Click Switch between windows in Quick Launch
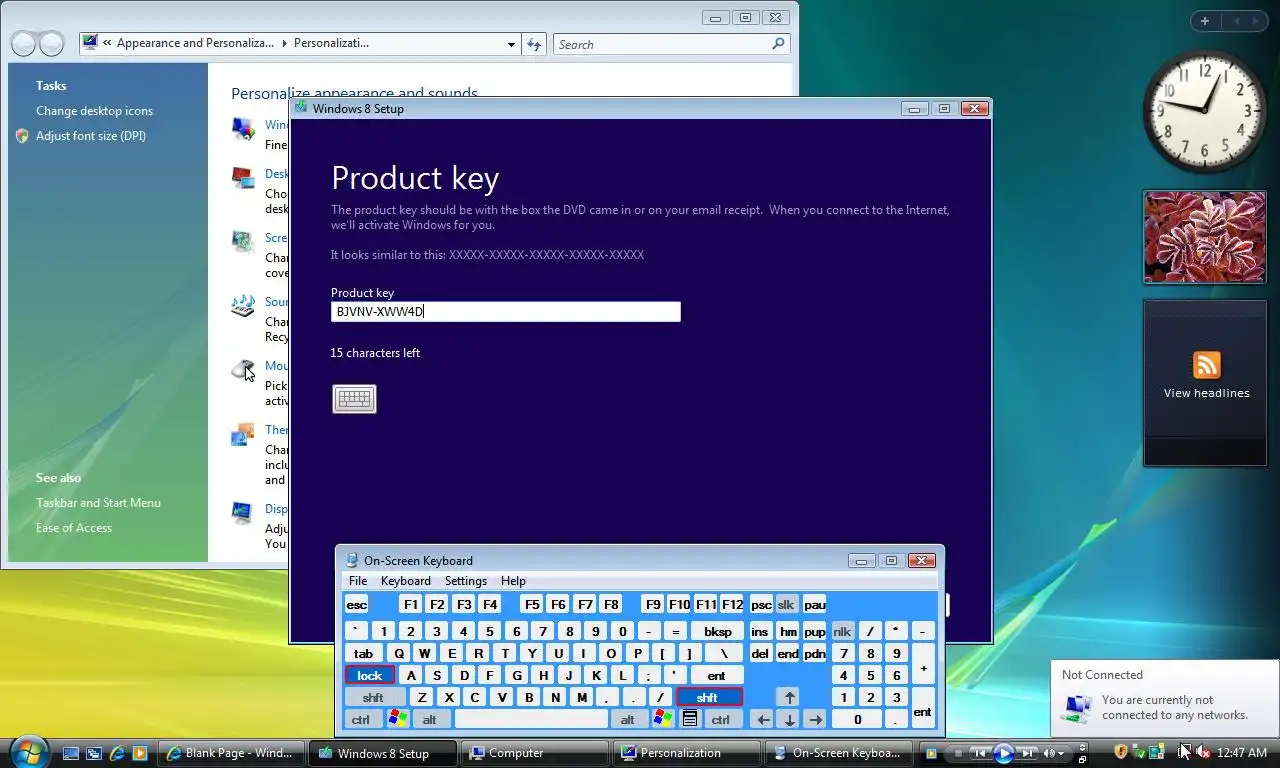 click(94, 753)
